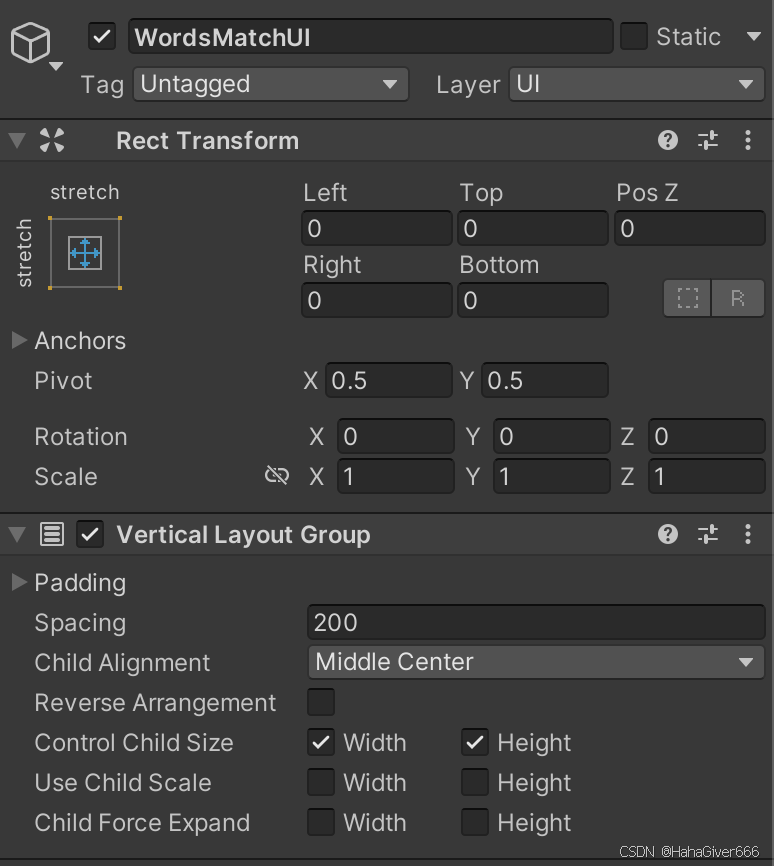Viewport: 774px width, 866px height.
Task: Expand the Padding foldout
Action: tap(19, 582)
